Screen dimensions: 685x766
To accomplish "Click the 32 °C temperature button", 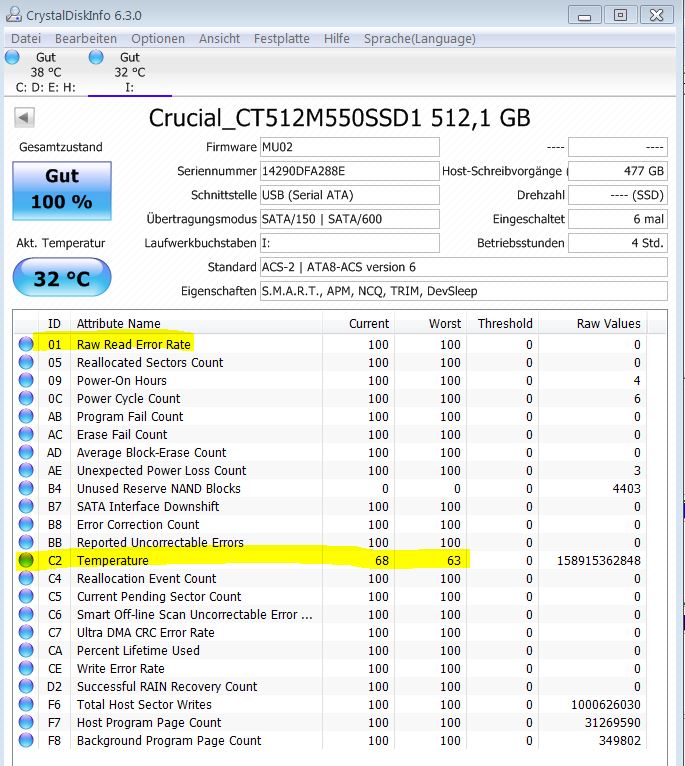I will (62, 277).
